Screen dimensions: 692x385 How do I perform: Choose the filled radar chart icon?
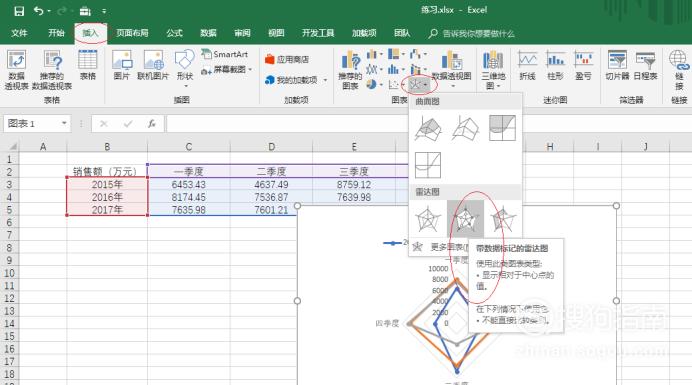tap(503, 219)
